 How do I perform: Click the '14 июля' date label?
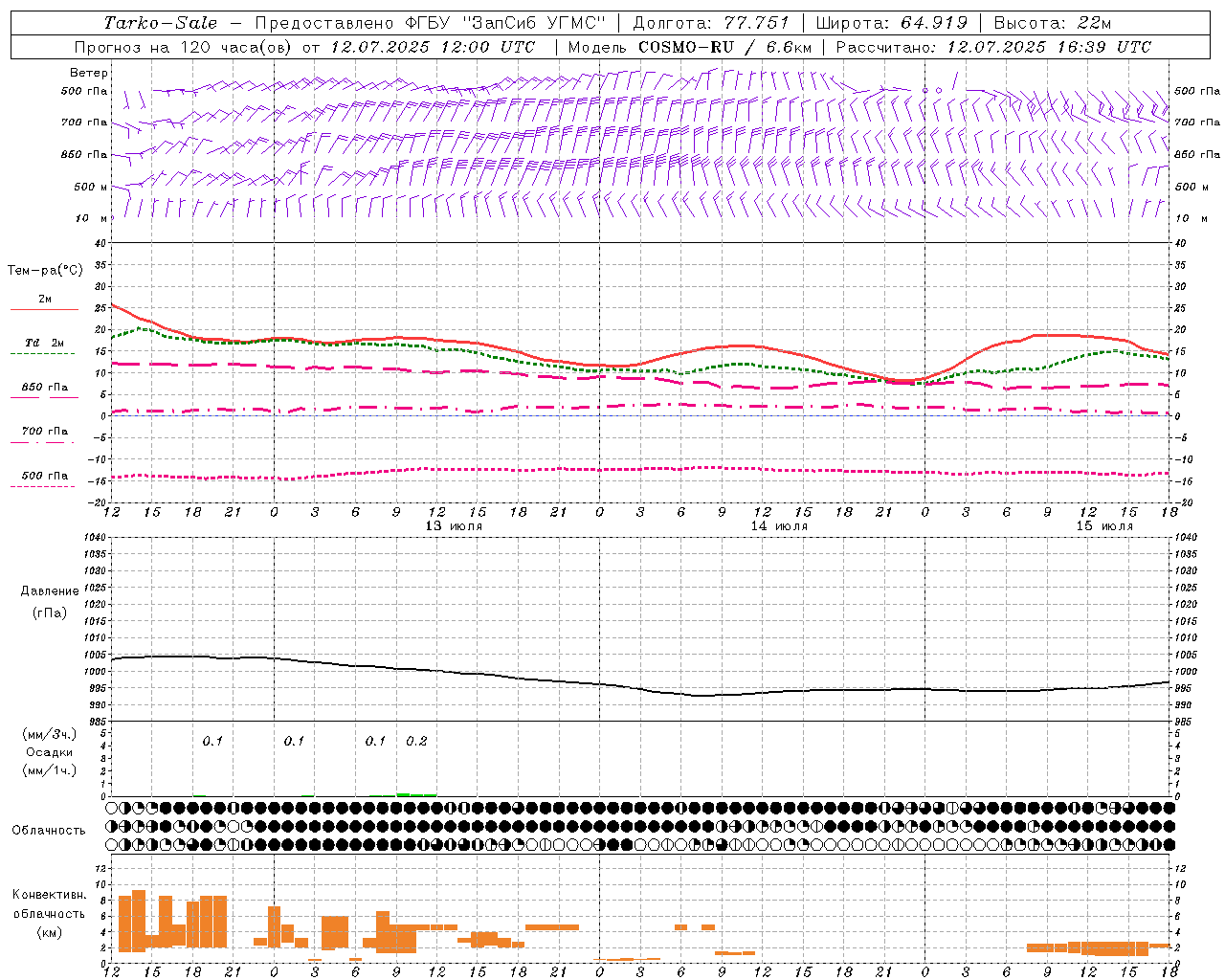(x=779, y=526)
